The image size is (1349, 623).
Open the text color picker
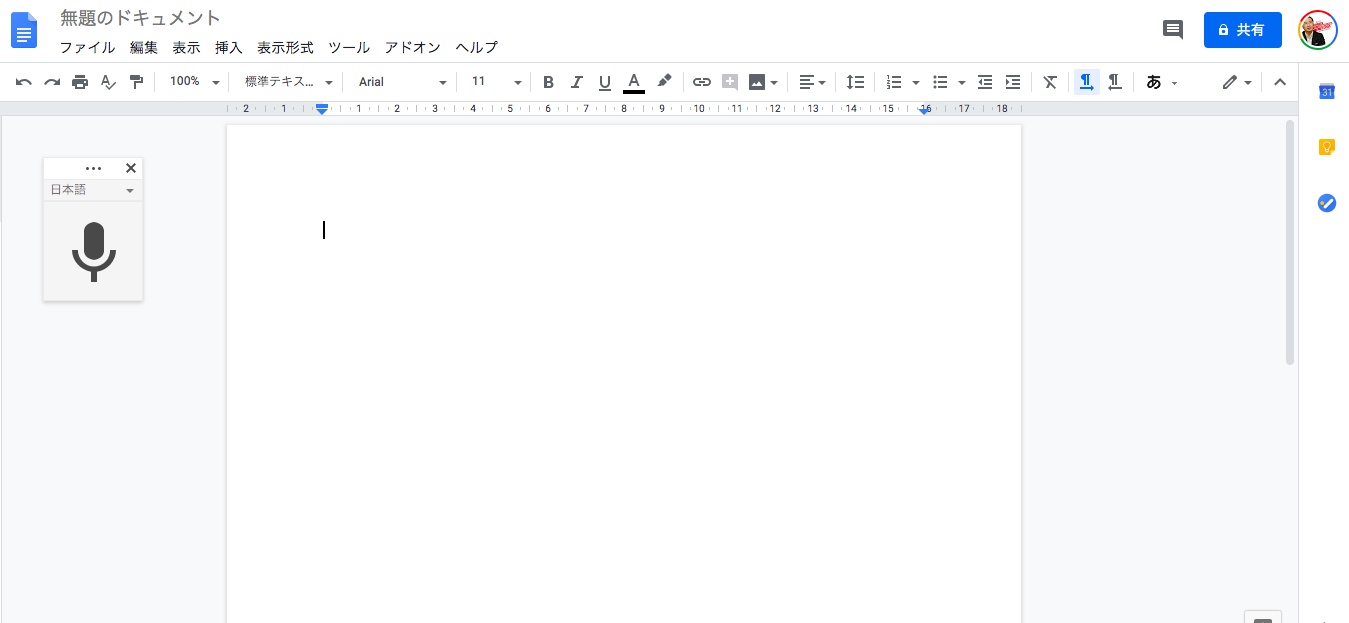tap(633, 82)
